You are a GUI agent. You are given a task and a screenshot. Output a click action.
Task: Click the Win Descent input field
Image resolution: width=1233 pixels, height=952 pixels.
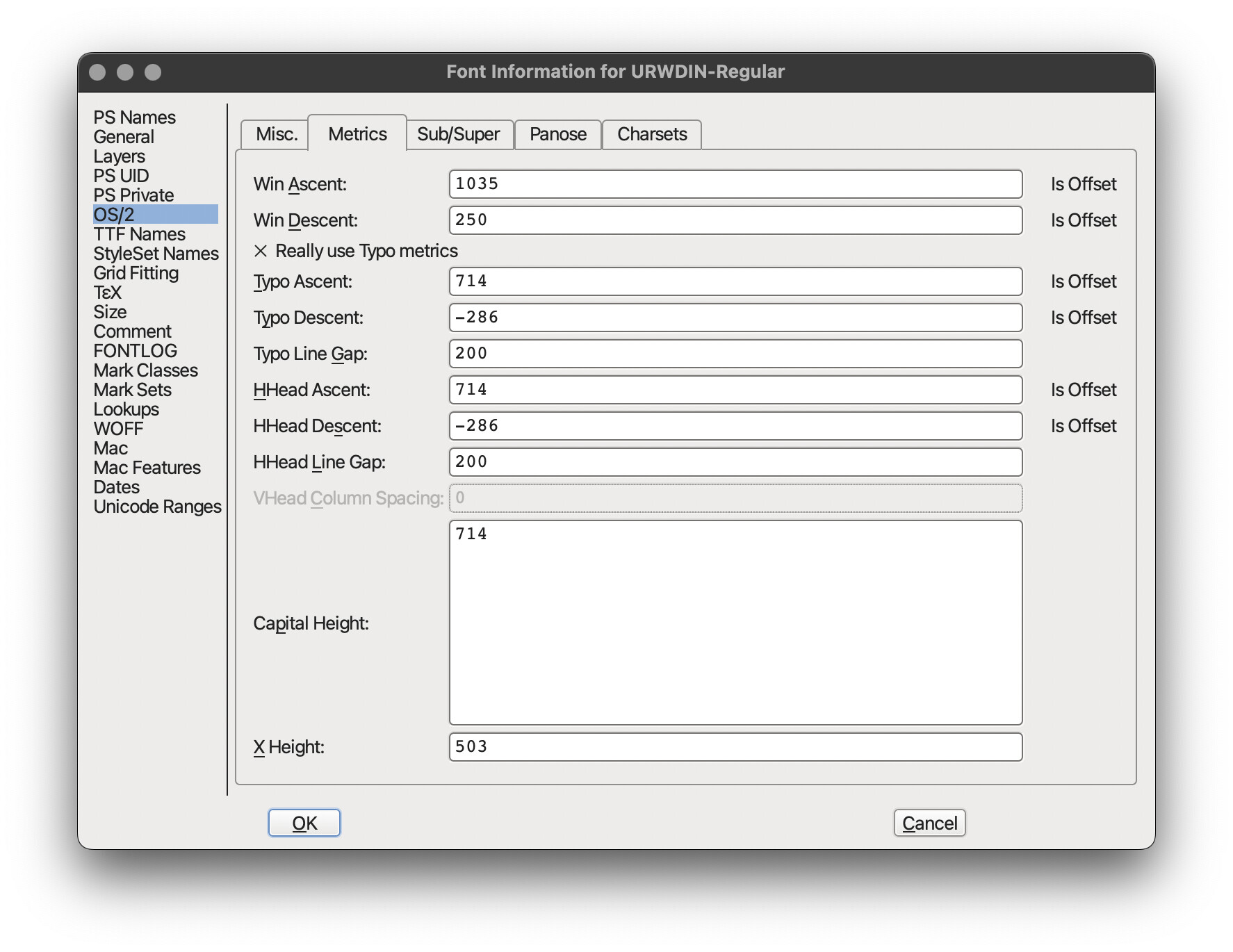[x=736, y=220]
